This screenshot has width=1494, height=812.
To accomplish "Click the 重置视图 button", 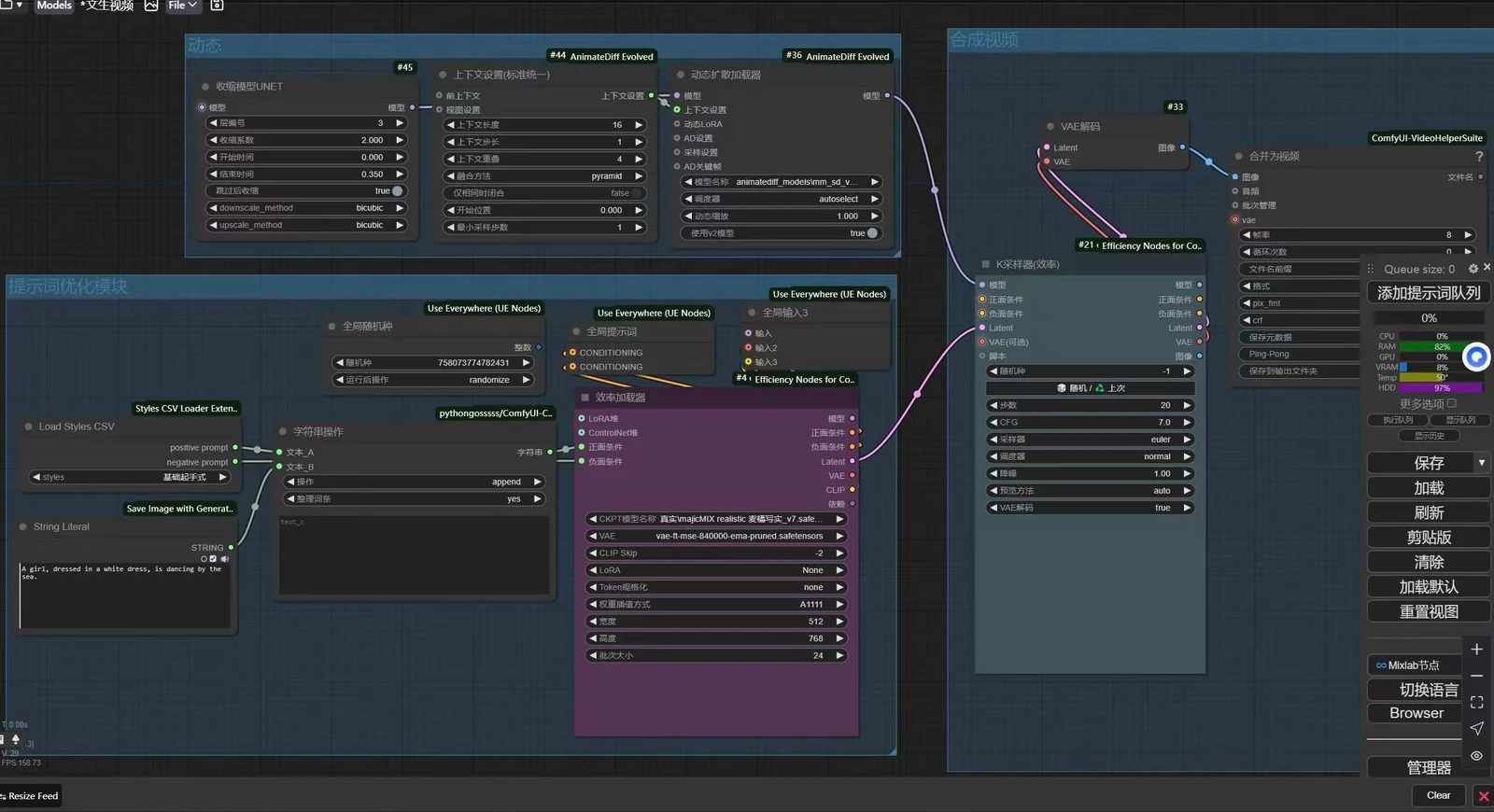I will click(x=1429, y=612).
